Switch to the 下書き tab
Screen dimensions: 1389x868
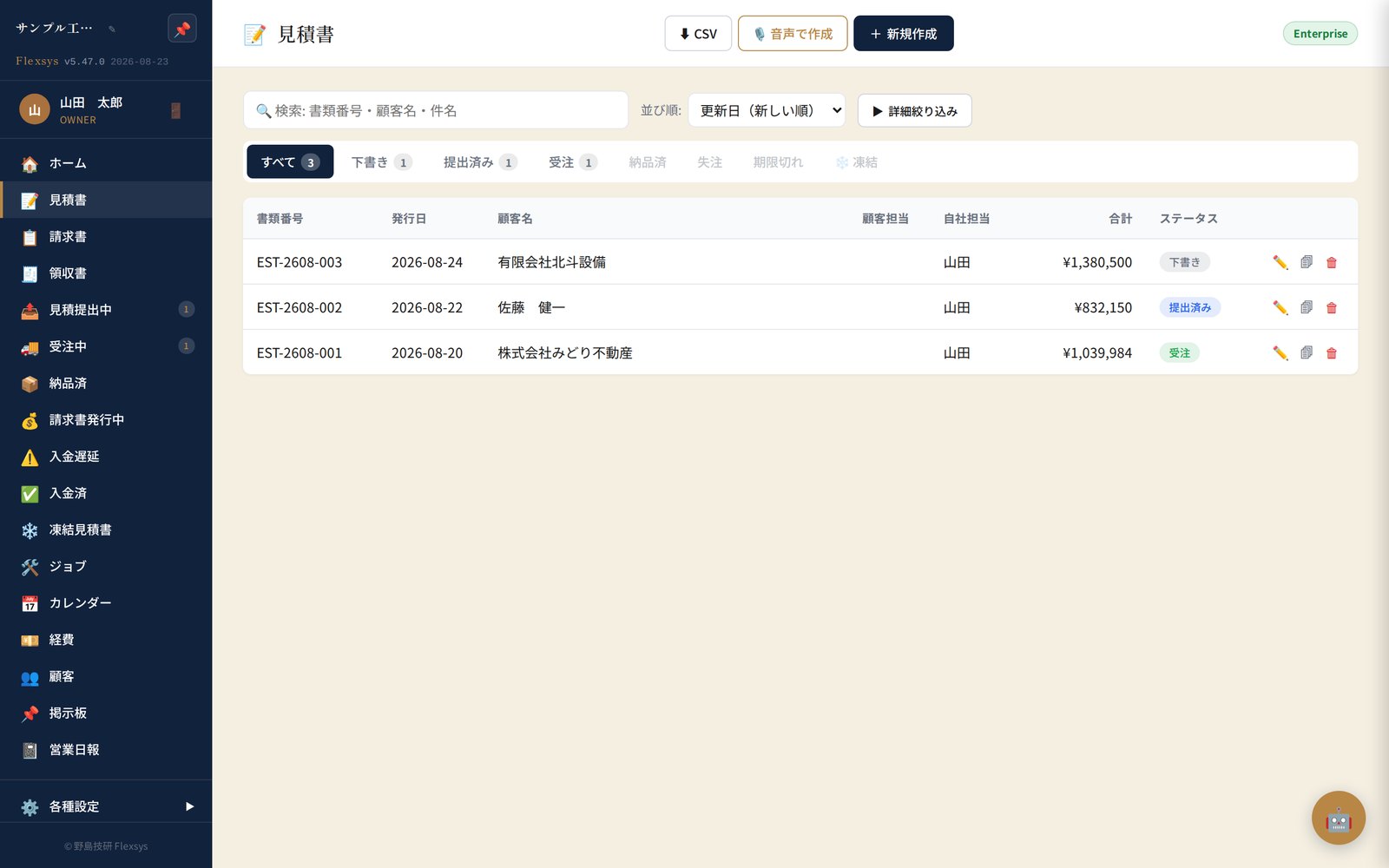[x=381, y=162]
